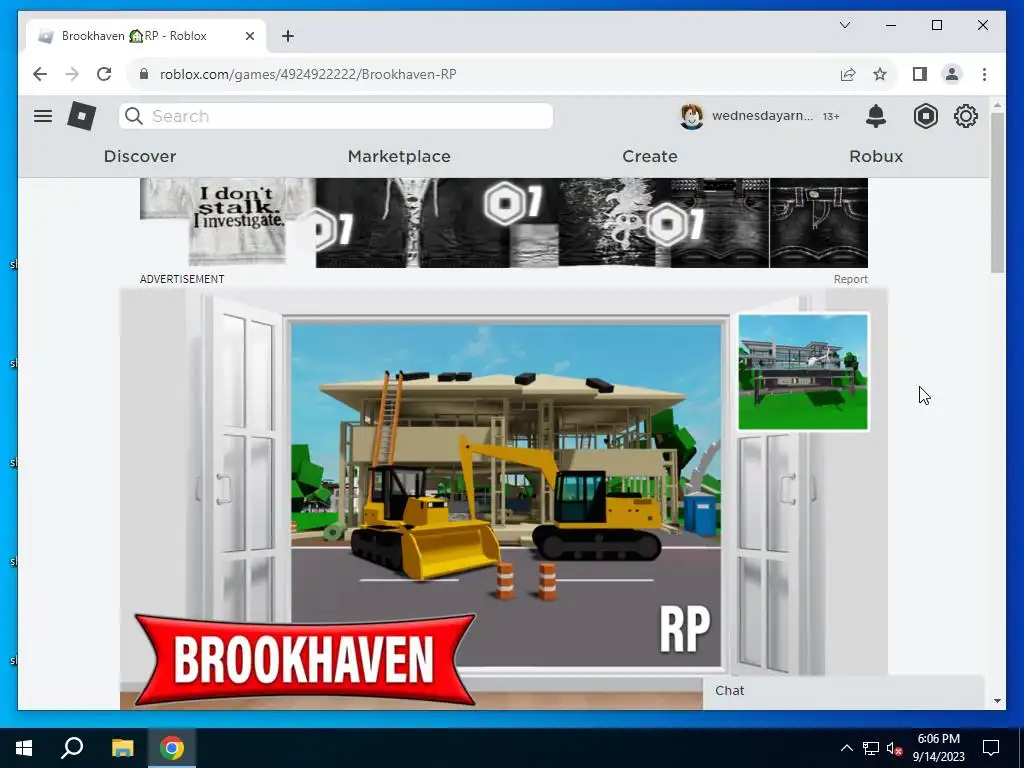Click the muted volume tray icon
Viewport: 1024px width, 768px height.
tap(894, 748)
